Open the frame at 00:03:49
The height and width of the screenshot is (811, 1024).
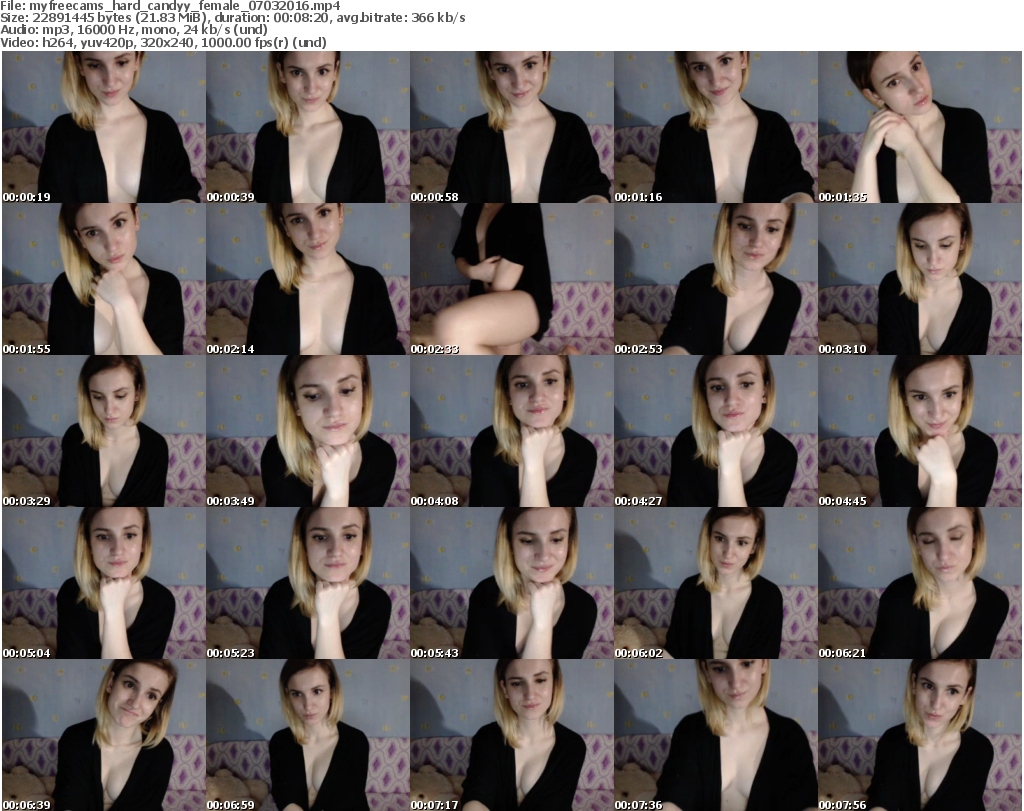coord(308,432)
